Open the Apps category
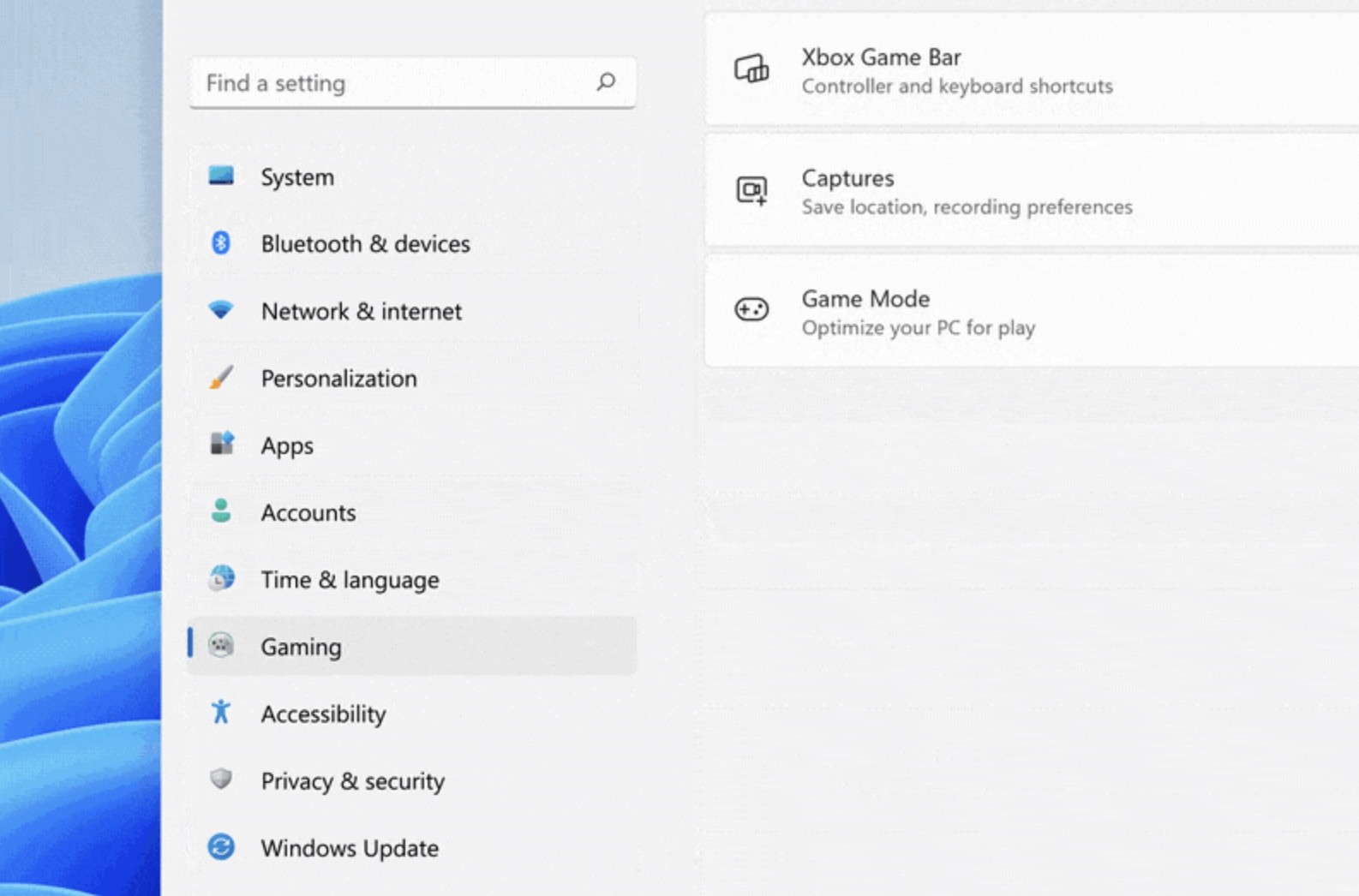This screenshot has width=1359, height=896. point(412,445)
